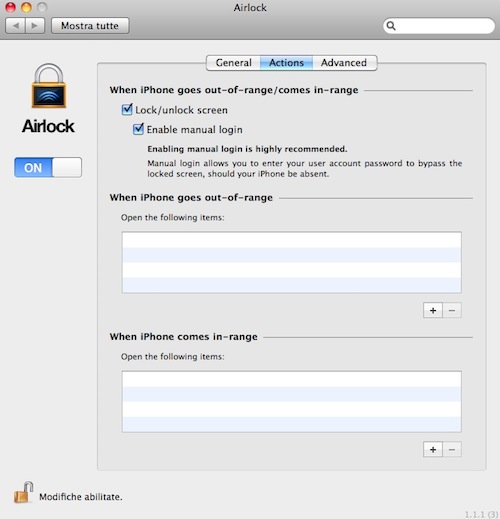The width and height of the screenshot is (500, 519).
Task: Click the magnifier icon in search field
Action: coord(391,26)
